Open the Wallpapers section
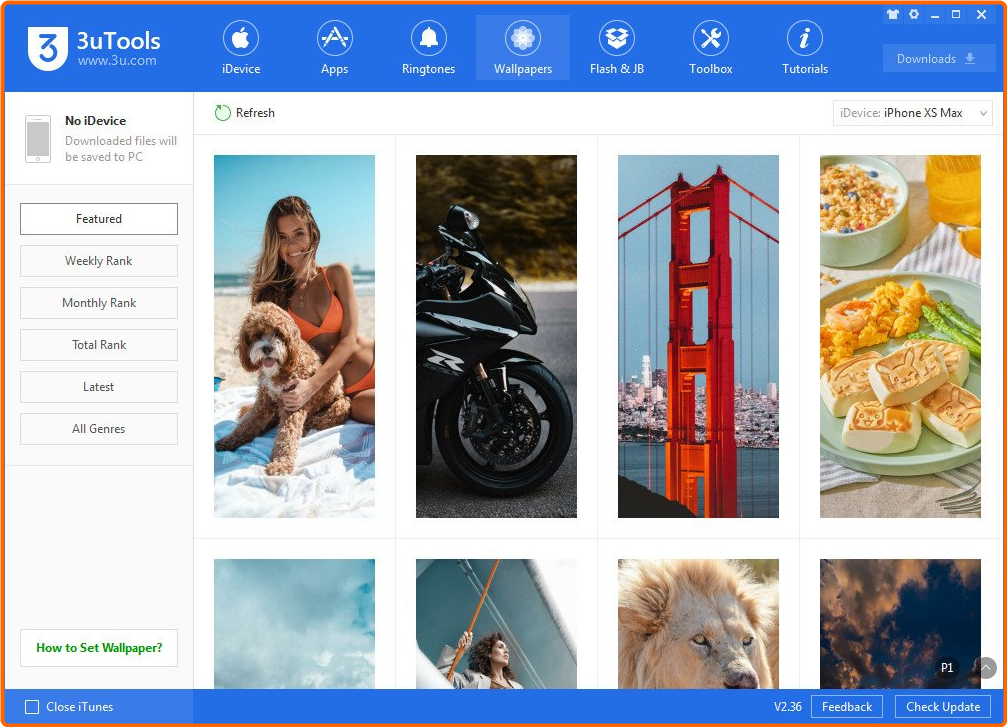The height and width of the screenshot is (727, 1007). click(523, 48)
